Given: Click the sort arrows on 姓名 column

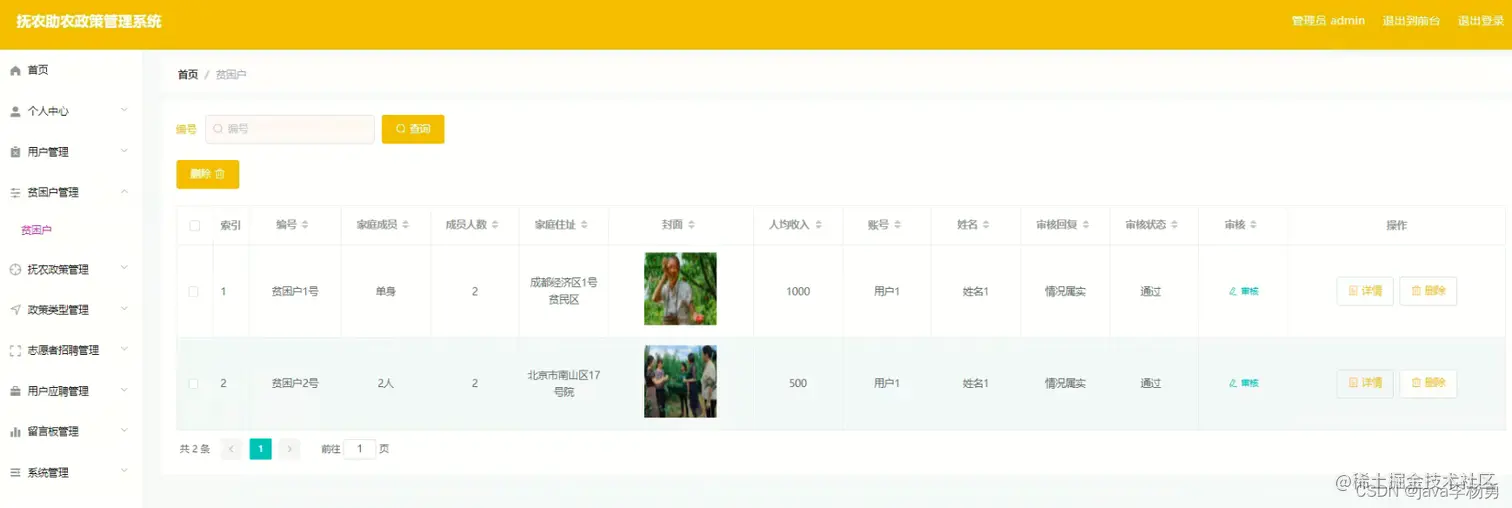Looking at the screenshot, I should pyautogui.click(x=986, y=225).
